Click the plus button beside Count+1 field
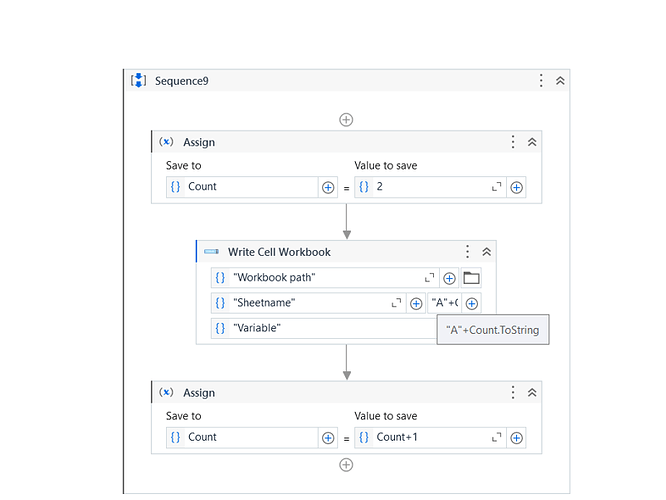The height and width of the screenshot is (500, 666). [516, 437]
